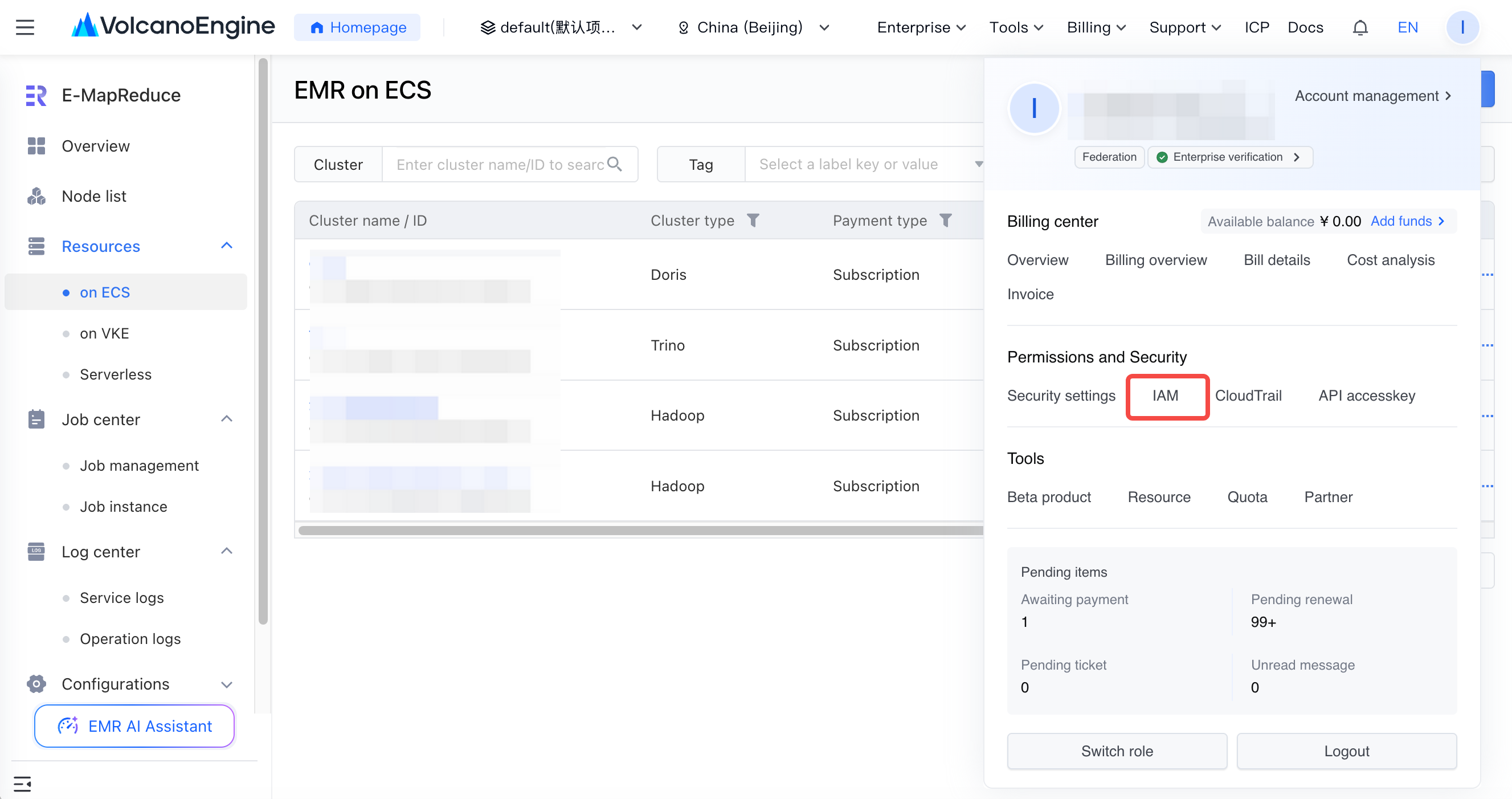Click the horizontal table scrollbar
This screenshot has height=799, width=1512.
(640, 530)
